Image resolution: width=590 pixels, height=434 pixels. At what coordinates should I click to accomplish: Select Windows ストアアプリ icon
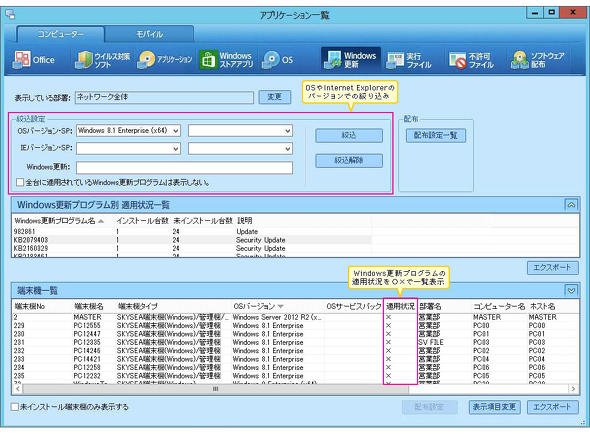pos(227,59)
